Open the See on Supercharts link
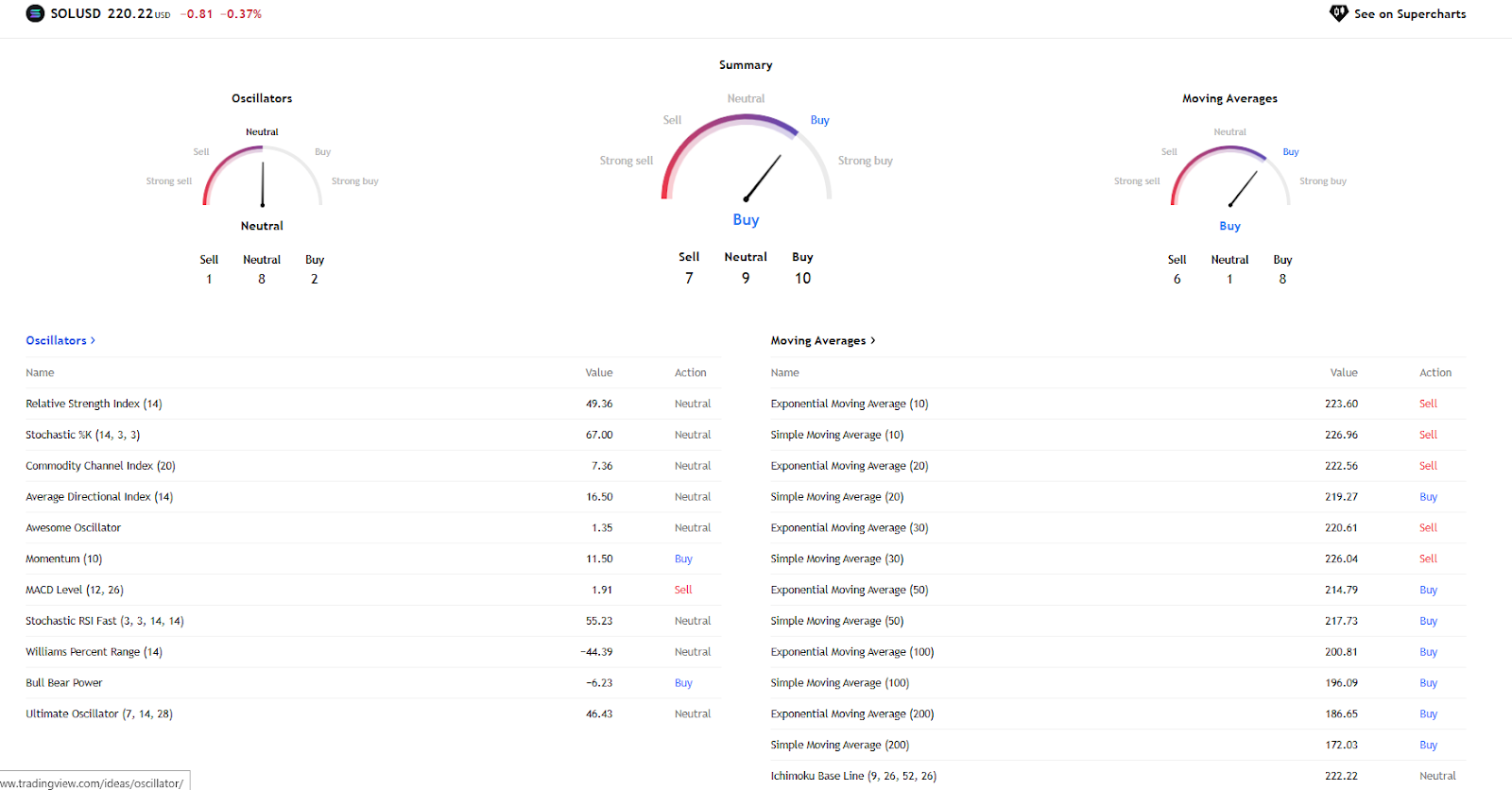 [1409, 14]
